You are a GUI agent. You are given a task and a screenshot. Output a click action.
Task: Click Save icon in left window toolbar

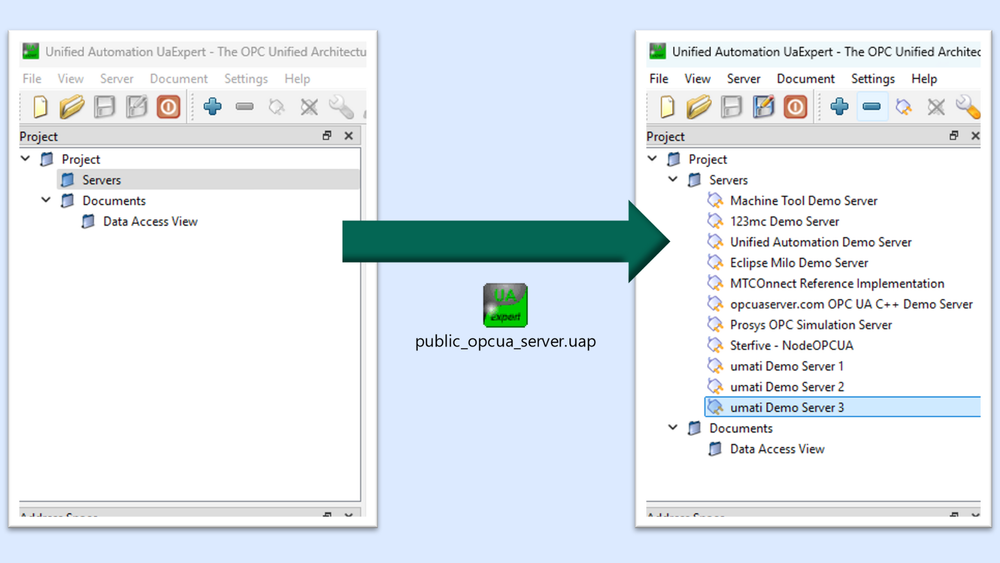[x=104, y=106]
